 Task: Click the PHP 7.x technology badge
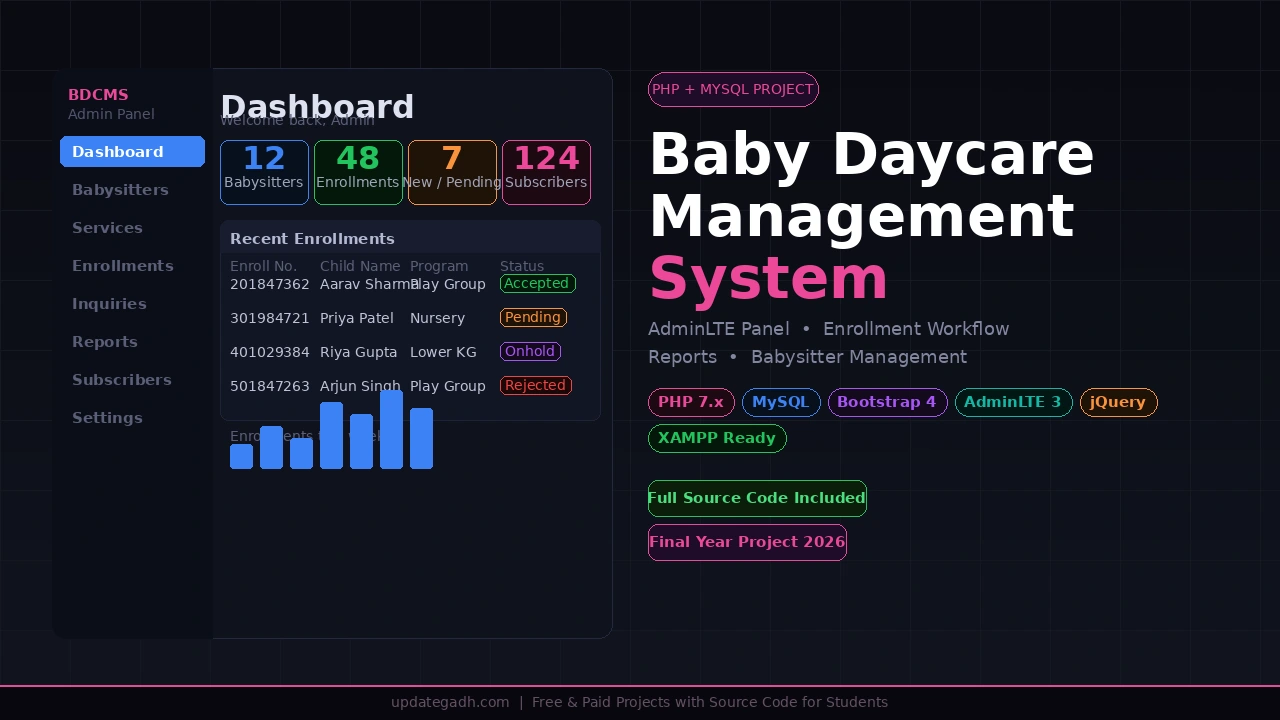coord(691,402)
